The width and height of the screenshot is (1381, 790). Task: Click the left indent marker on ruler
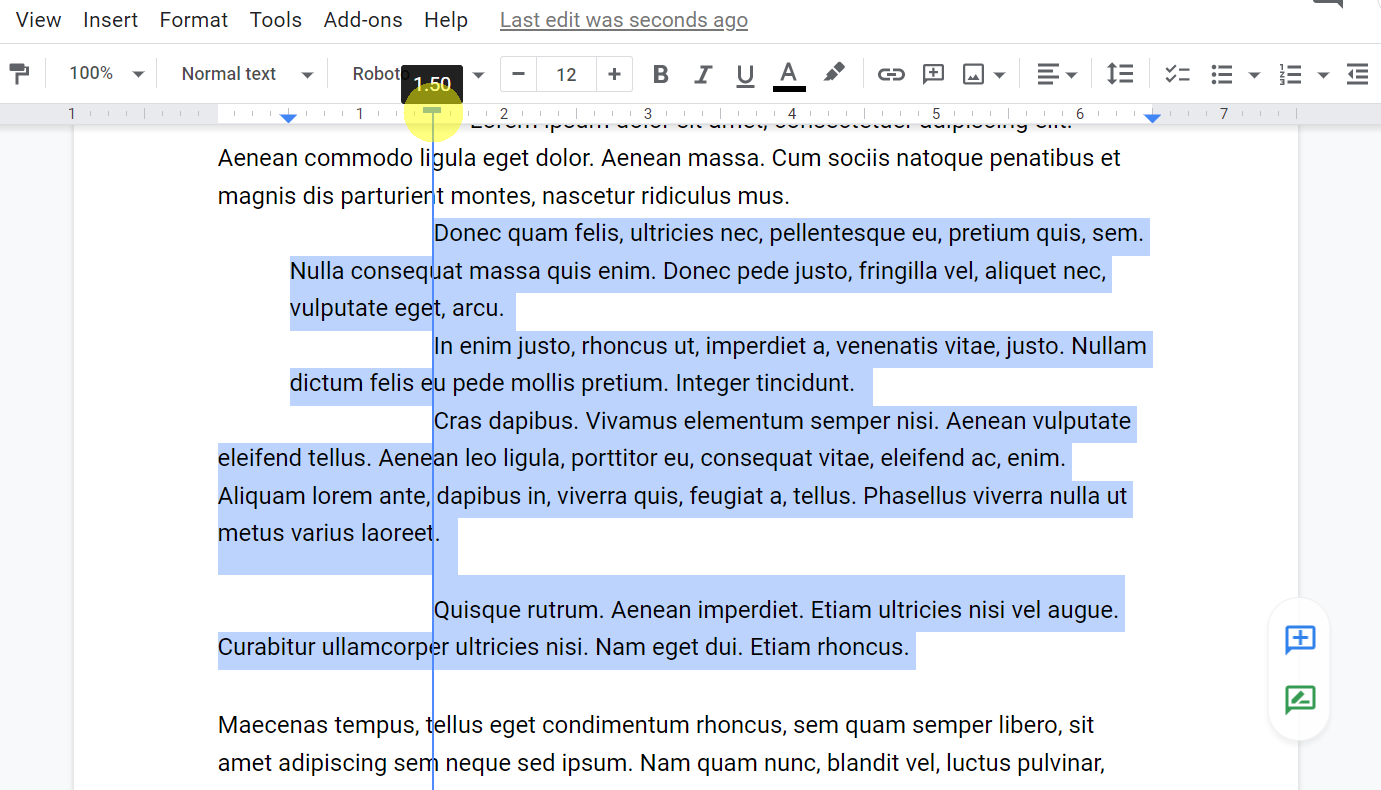(288, 118)
